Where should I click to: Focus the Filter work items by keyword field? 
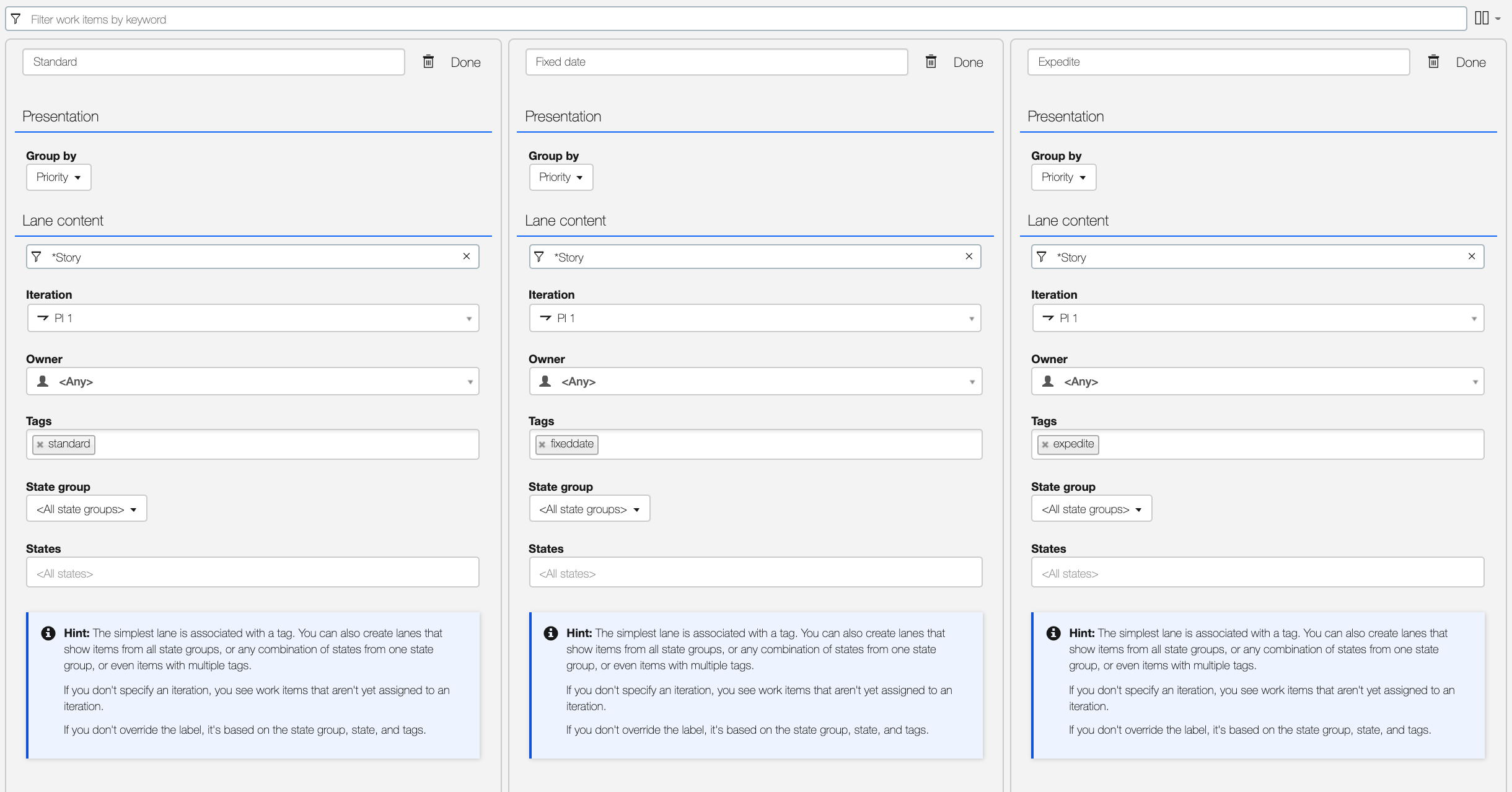pyautogui.click(x=737, y=19)
